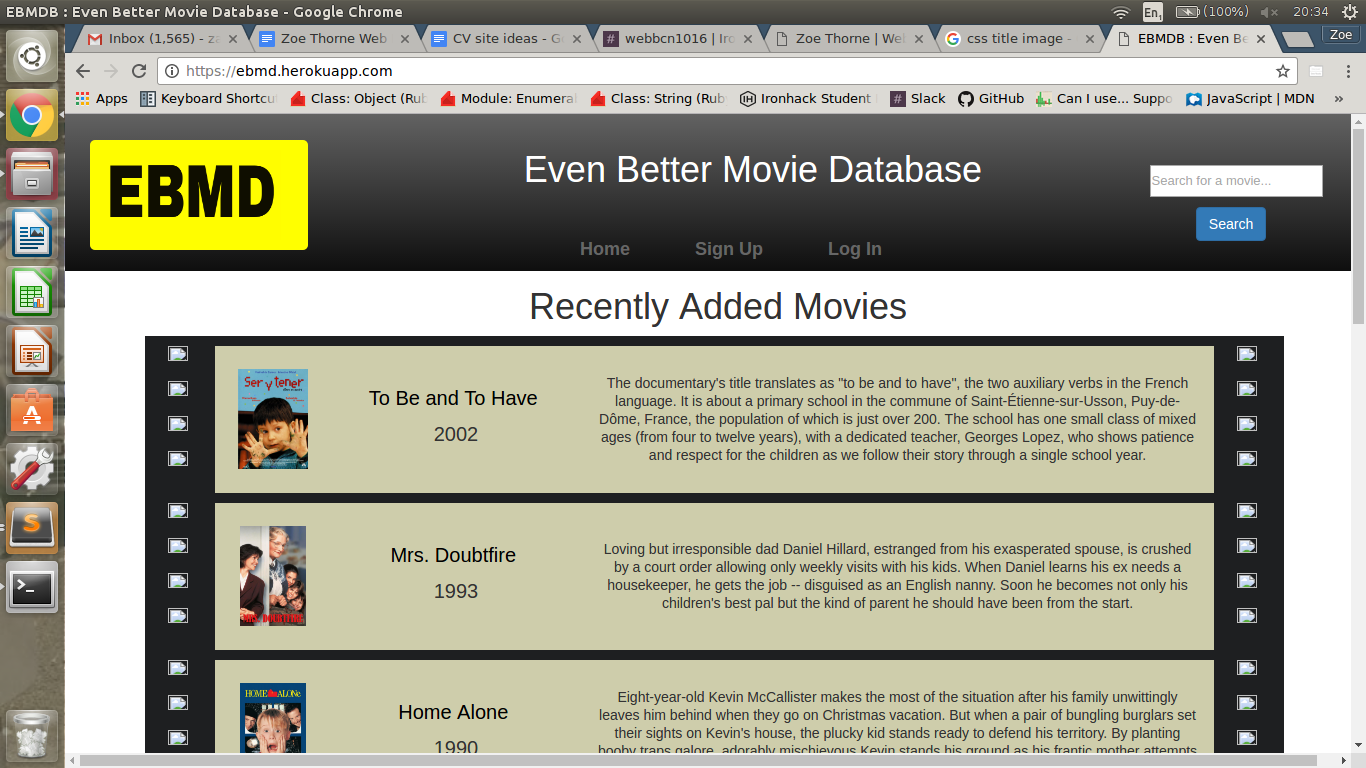Open the 'Keyboard Shortcuts' bookmark
This screenshot has height=768, width=1366.
(x=208, y=98)
